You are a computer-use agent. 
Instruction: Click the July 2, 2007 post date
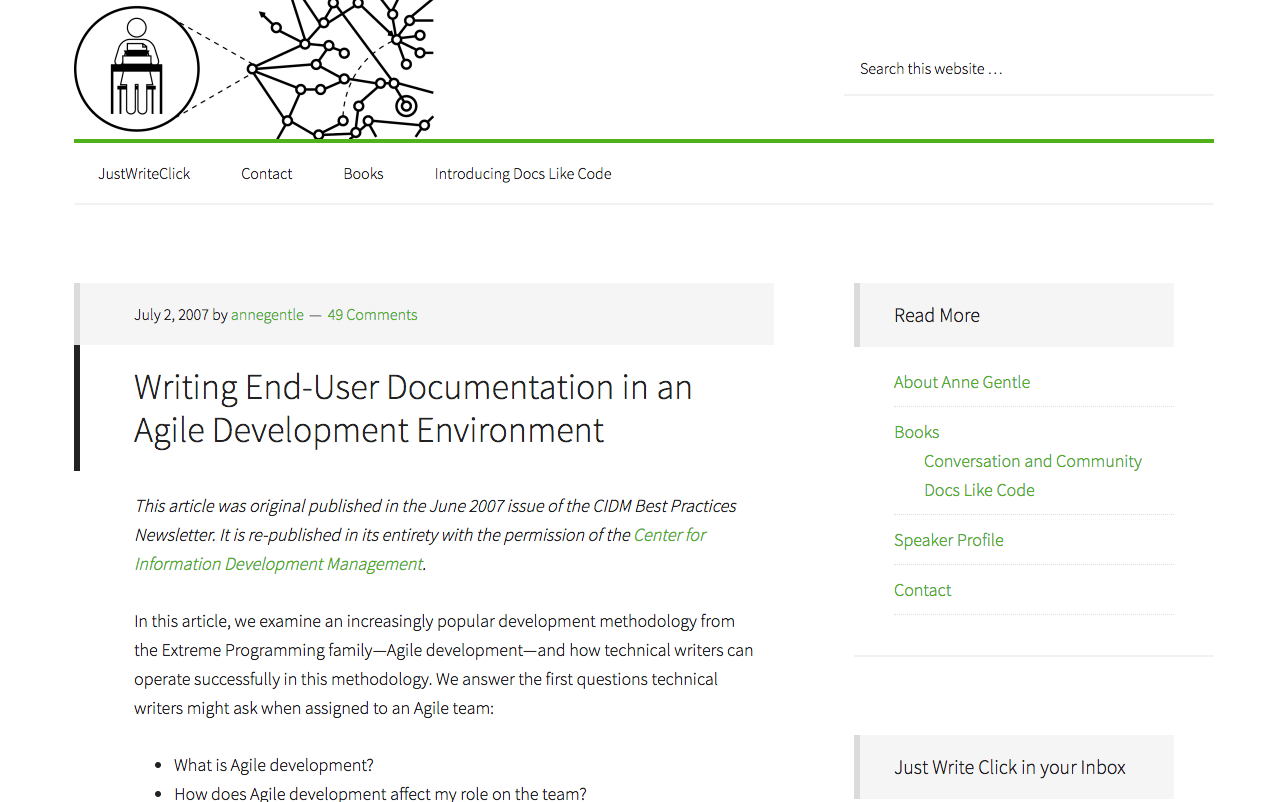point(170,314)
